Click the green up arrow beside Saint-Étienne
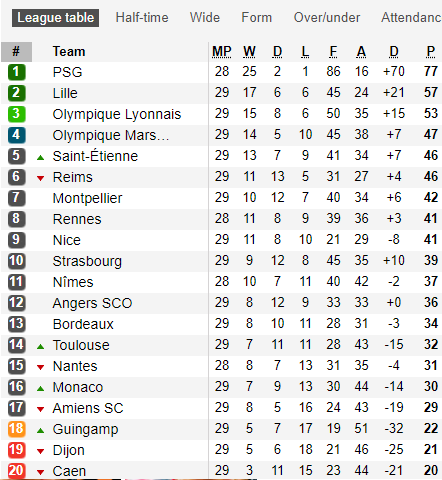The image size is (442, 480). click(40, 157)
